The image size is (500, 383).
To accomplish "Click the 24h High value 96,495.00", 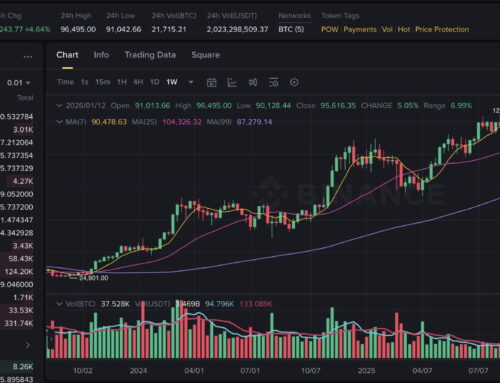I will [78, 29].
